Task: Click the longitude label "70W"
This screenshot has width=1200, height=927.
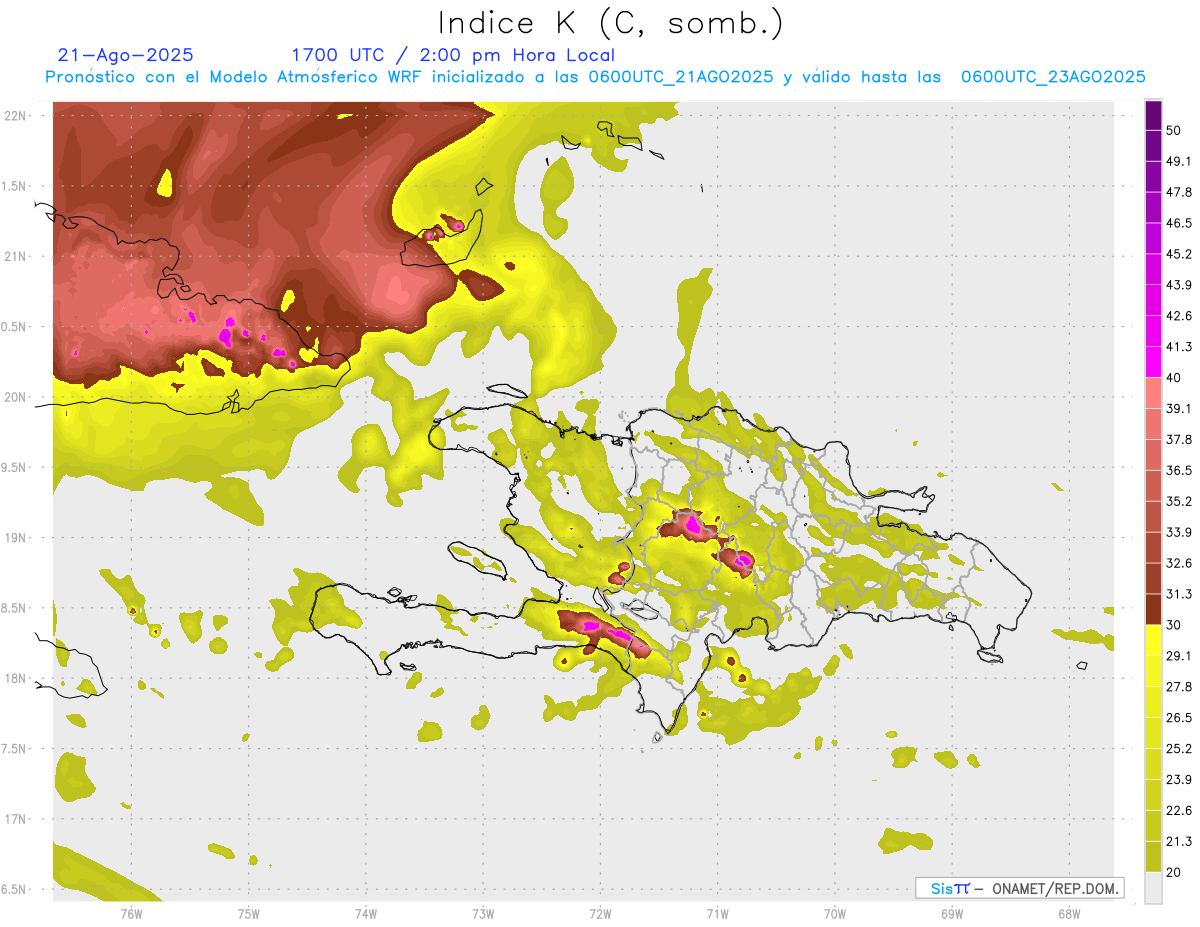Action: [x=834, y=914]
